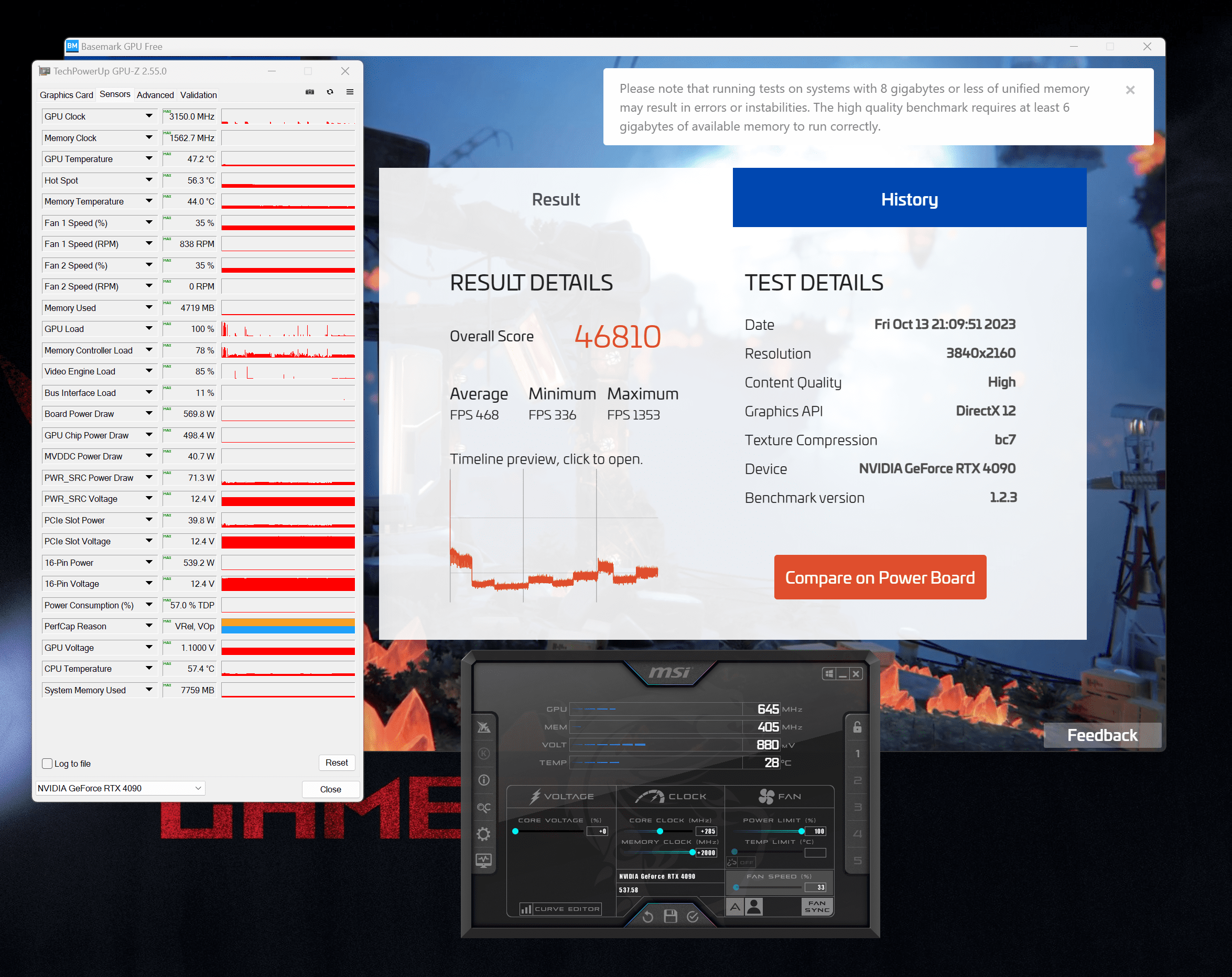Image resolution: width=1232 pixels, height=977 pixels.
Task: Open NVIDIA GeForce RTX 4090 device combo box
Action: point(120,788)
